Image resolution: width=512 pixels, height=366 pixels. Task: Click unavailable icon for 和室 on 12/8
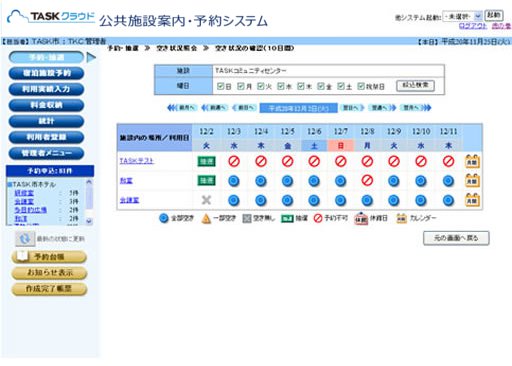pos(367,180)
